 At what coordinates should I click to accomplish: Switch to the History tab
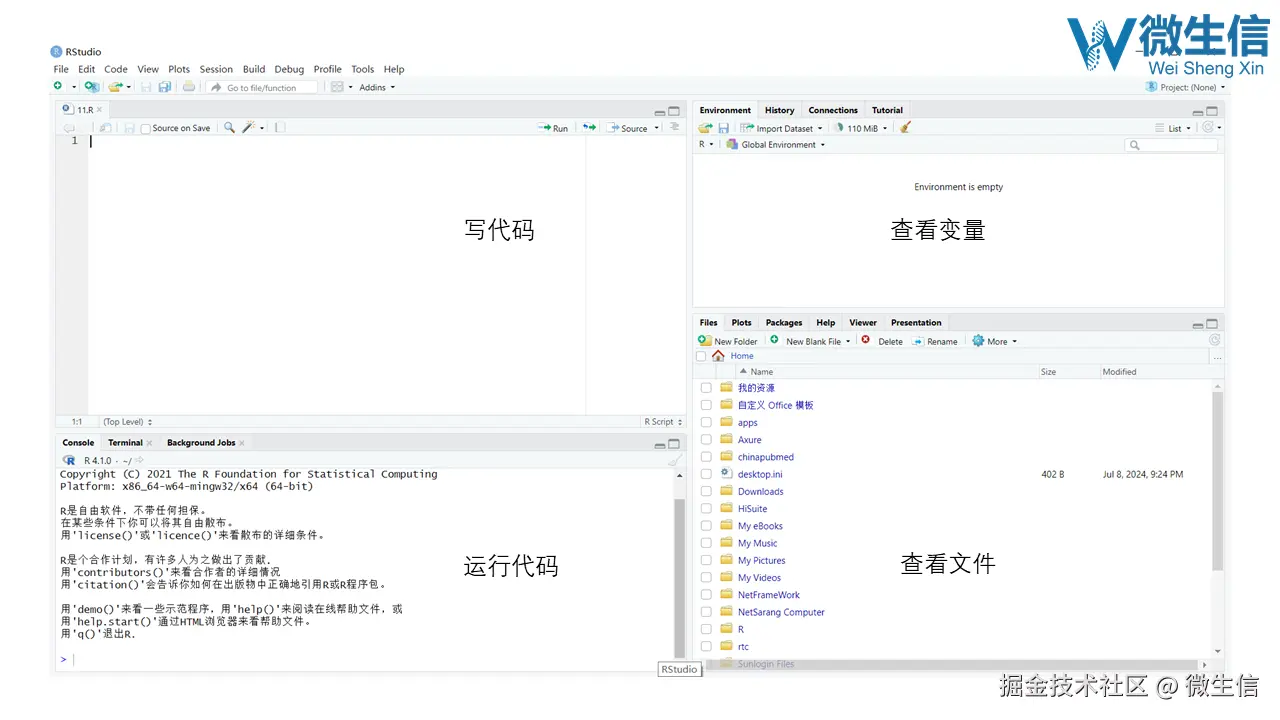click(779, 110)
